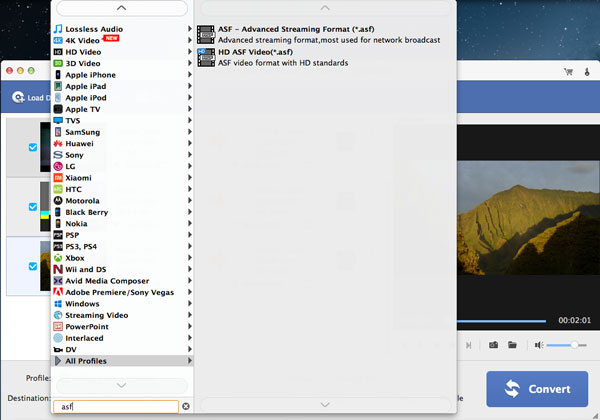Click the Apple iPod device icon

(x=58, y=98)
